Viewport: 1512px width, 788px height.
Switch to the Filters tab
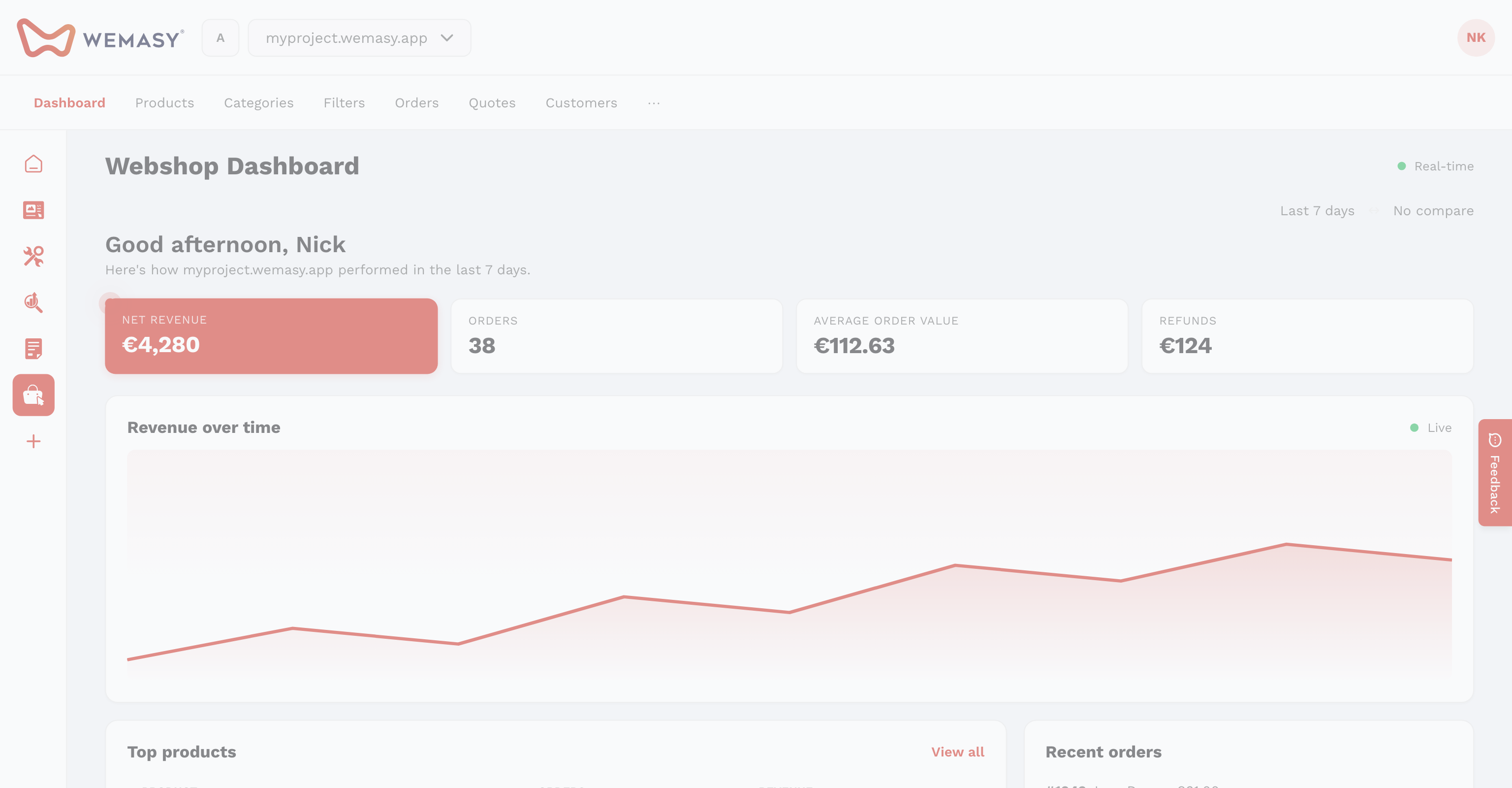pos(344,103)
